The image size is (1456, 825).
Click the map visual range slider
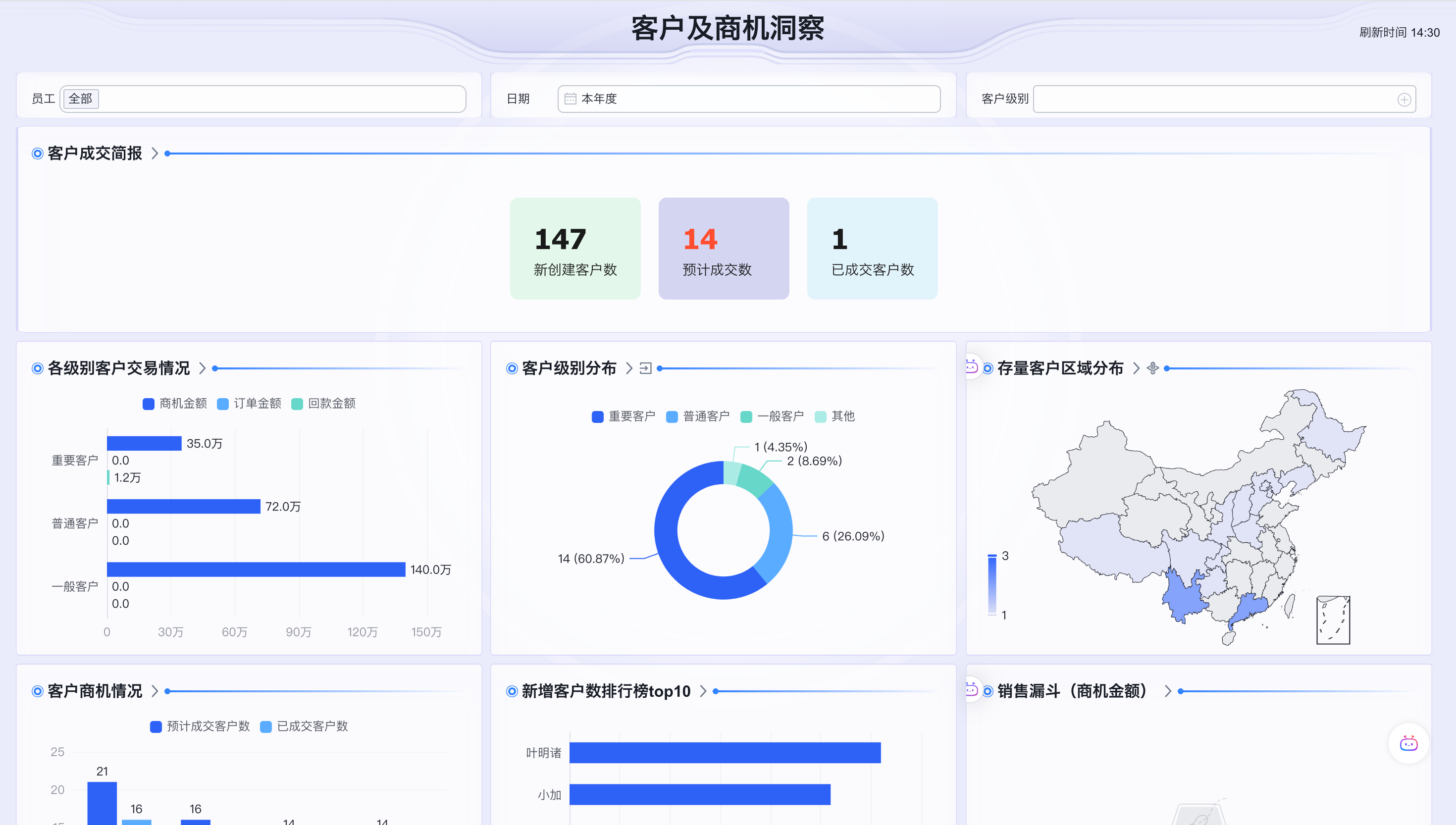[x=991, y=585]
